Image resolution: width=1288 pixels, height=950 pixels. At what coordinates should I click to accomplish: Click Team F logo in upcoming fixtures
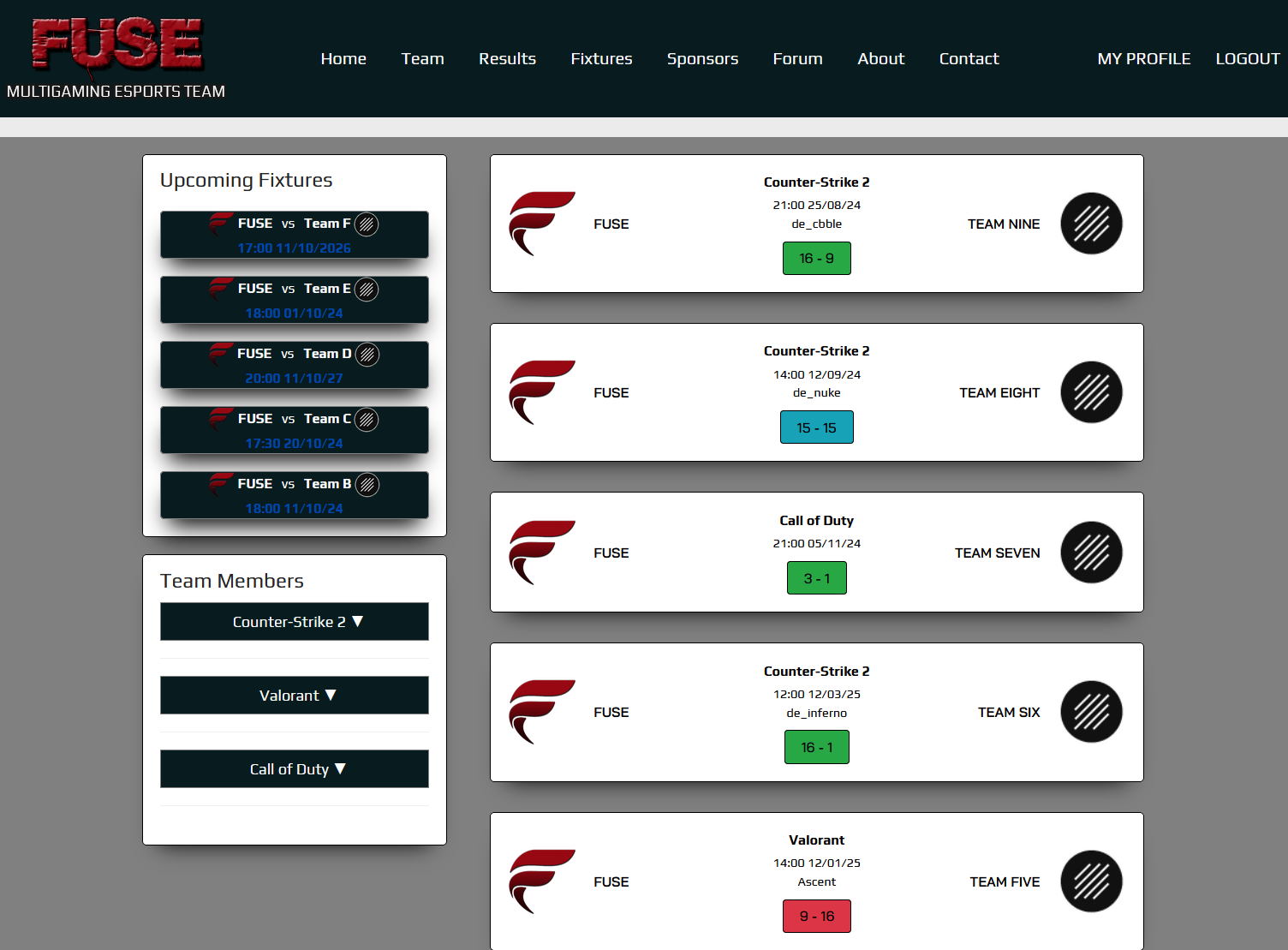(x=367, y=224)
